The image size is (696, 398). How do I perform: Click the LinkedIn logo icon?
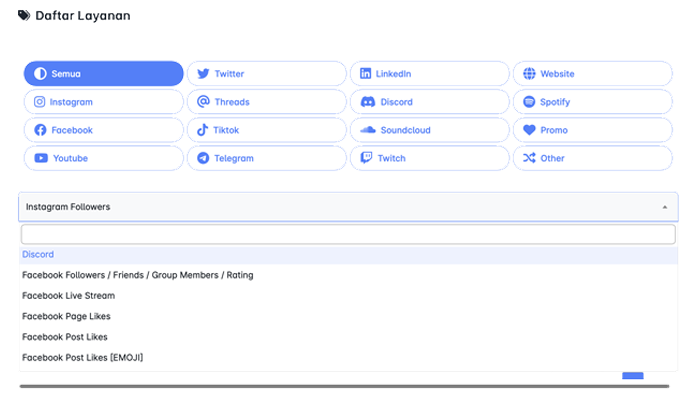point(365,74)
